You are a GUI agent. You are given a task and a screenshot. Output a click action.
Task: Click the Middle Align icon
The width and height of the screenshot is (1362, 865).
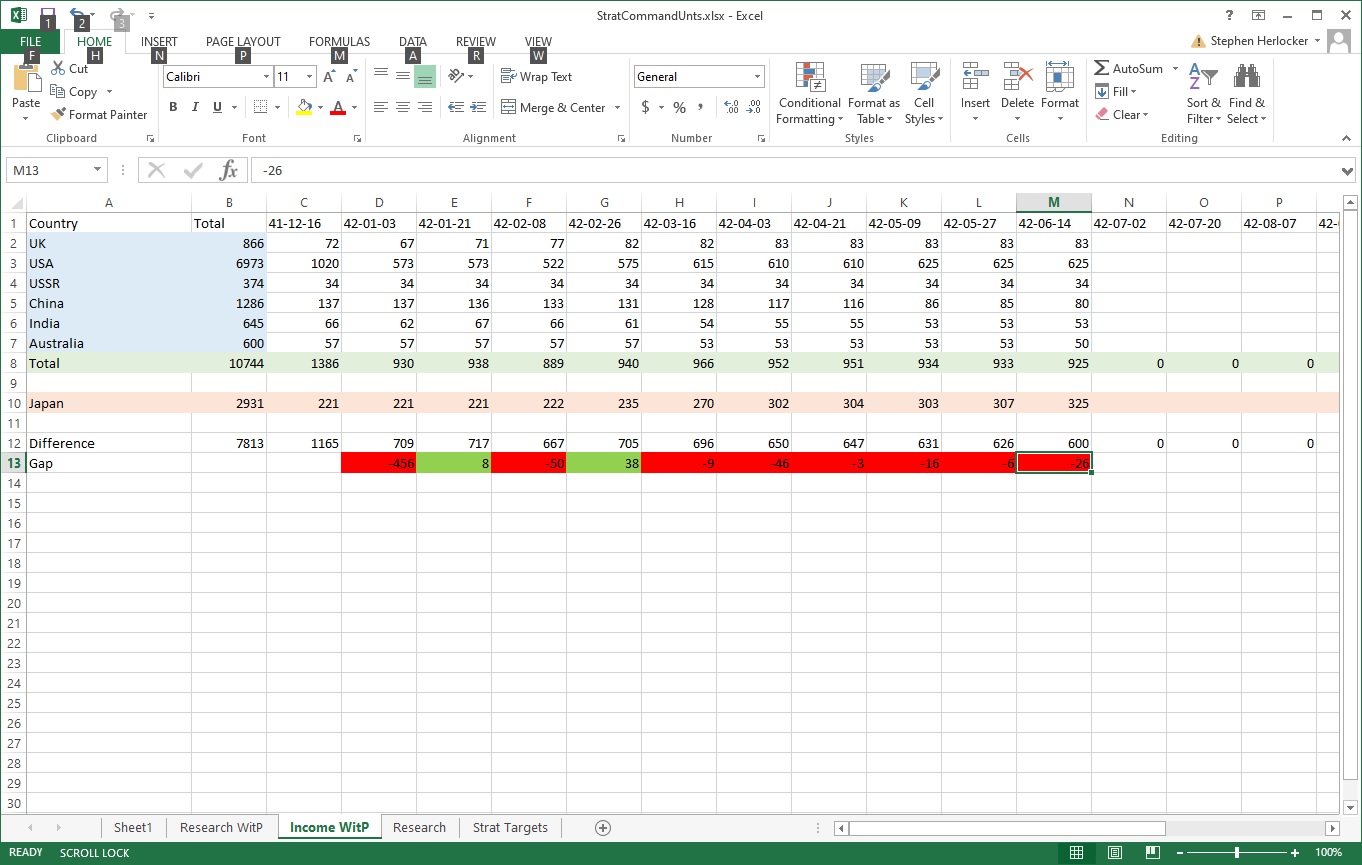403,77
